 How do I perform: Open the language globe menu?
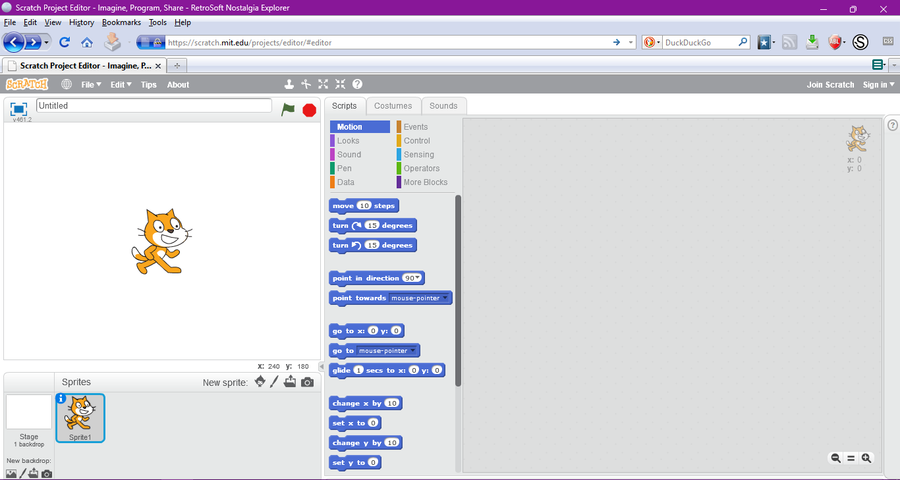tap(67, 84)
